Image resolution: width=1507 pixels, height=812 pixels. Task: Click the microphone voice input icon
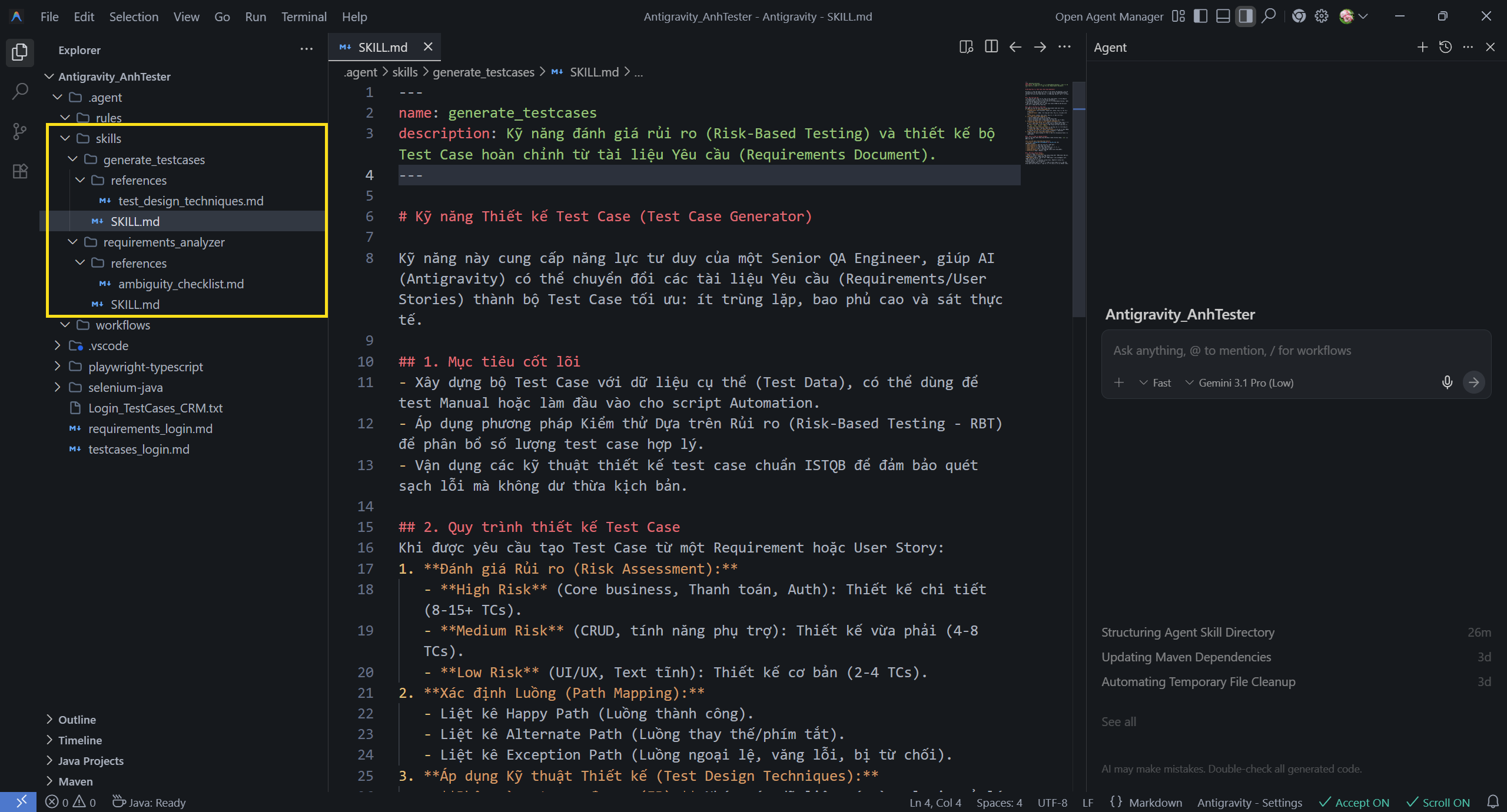(x=1447, y=382)
